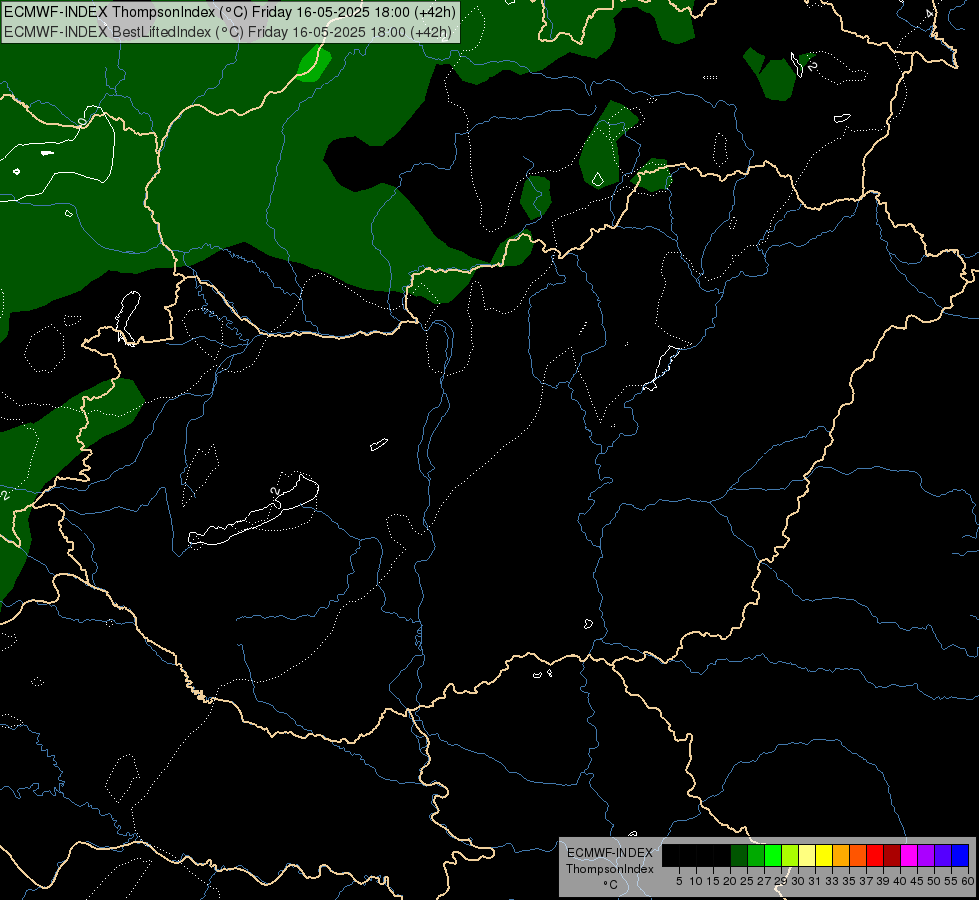Click the elongated white lake outline at map center-left
The height and width of the screenshot is (900, 979).
click(x=253, y=512)
